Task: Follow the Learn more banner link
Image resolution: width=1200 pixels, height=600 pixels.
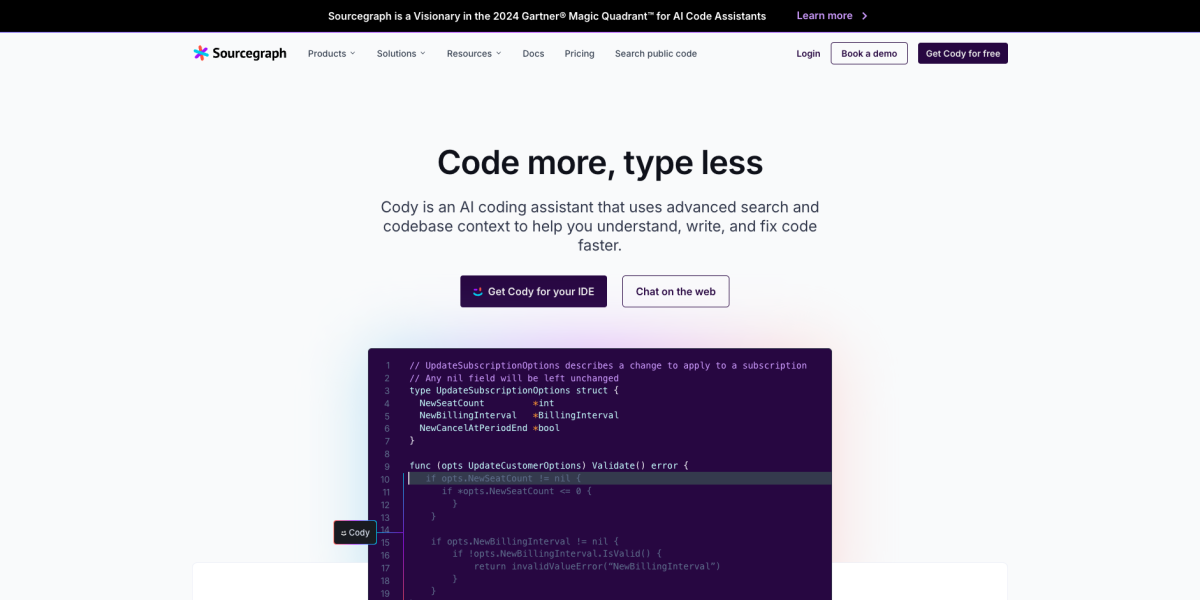Action: point(824,16)
